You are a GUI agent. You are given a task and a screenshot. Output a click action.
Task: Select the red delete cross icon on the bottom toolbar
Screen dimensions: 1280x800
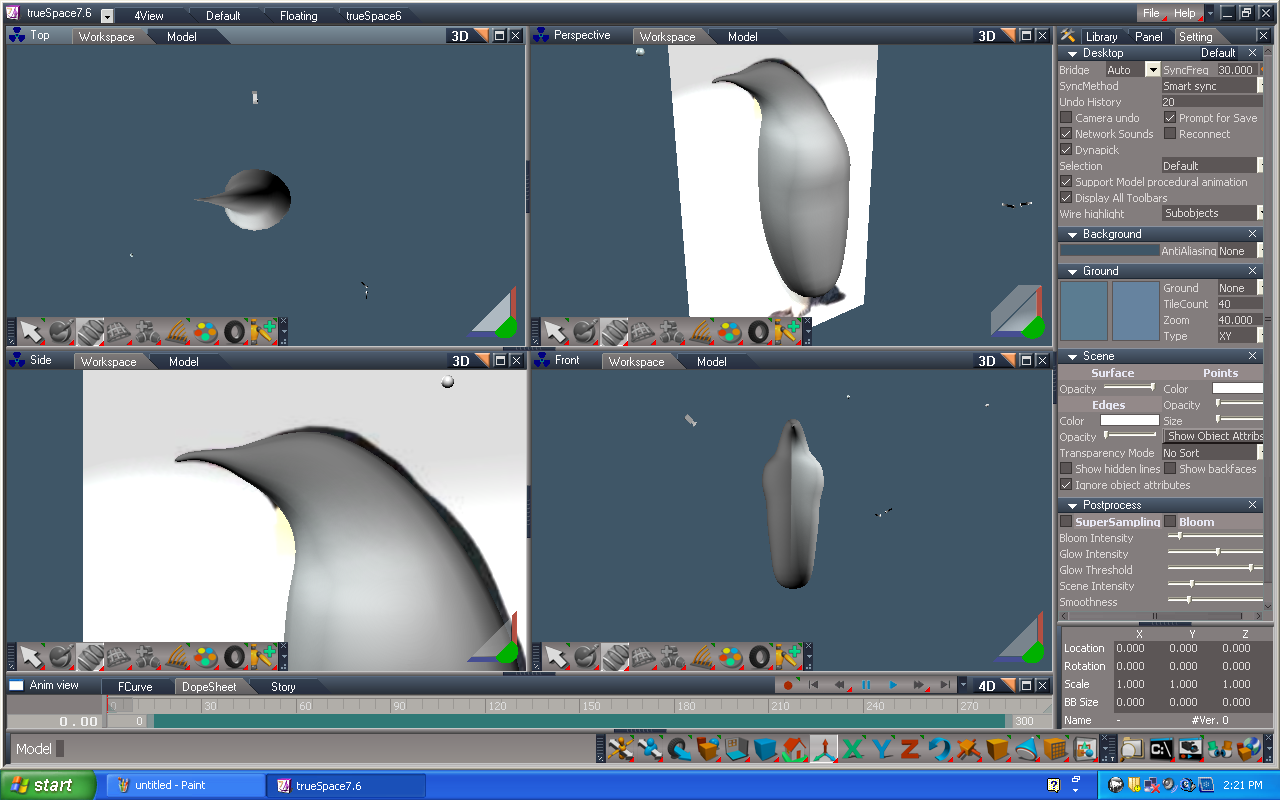(966, 748)
